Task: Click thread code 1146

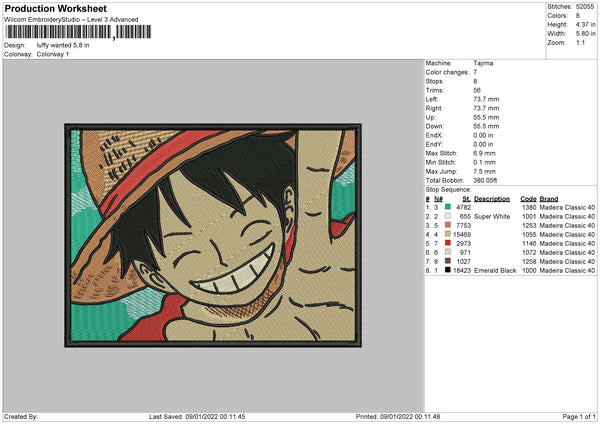Action: point(529,243)
